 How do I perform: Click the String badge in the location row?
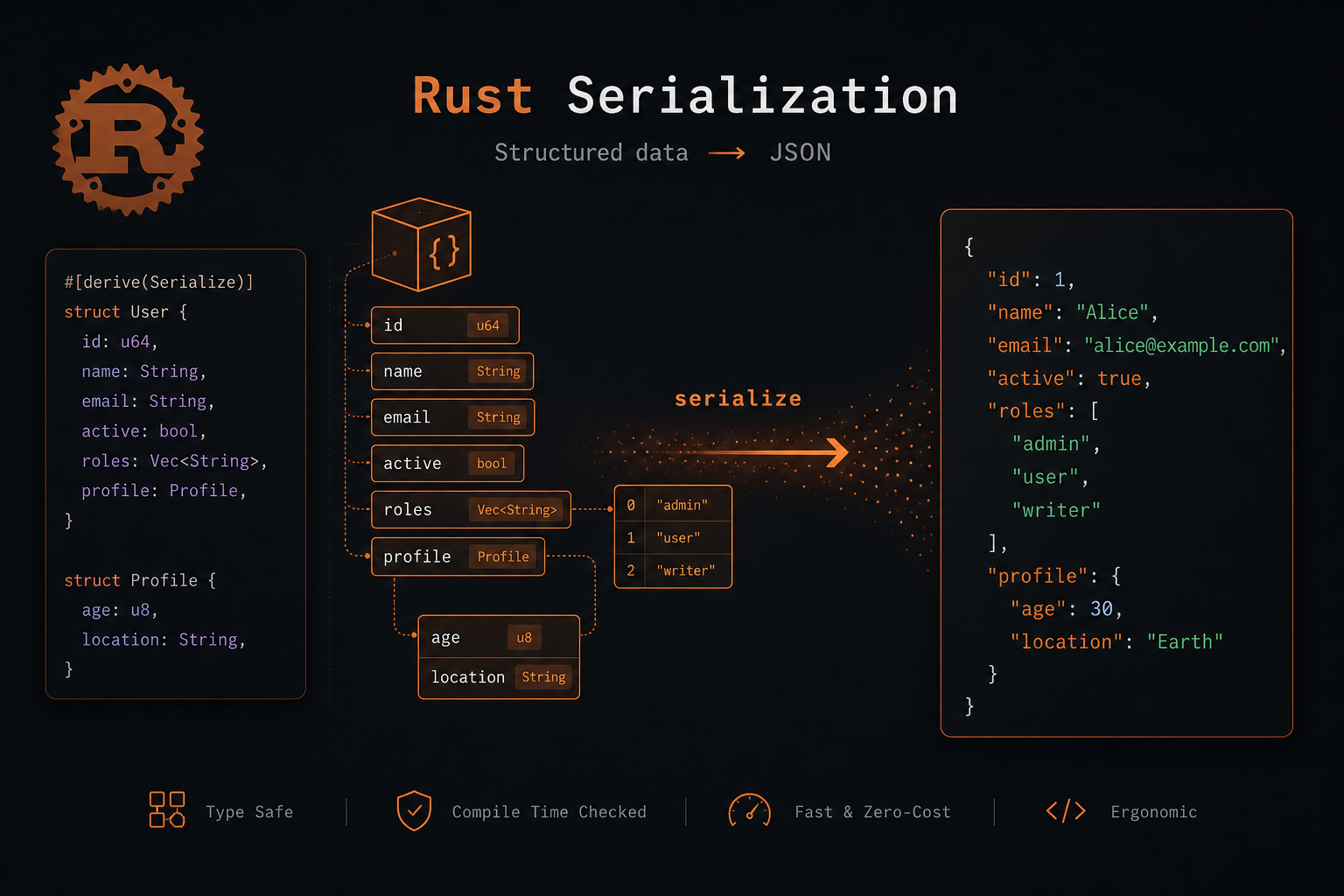coord(543,677)
